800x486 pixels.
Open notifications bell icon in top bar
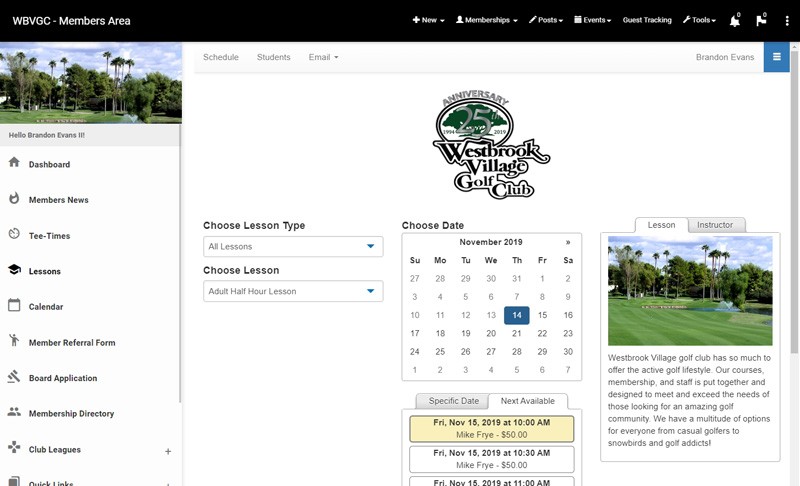click(735, 20)
